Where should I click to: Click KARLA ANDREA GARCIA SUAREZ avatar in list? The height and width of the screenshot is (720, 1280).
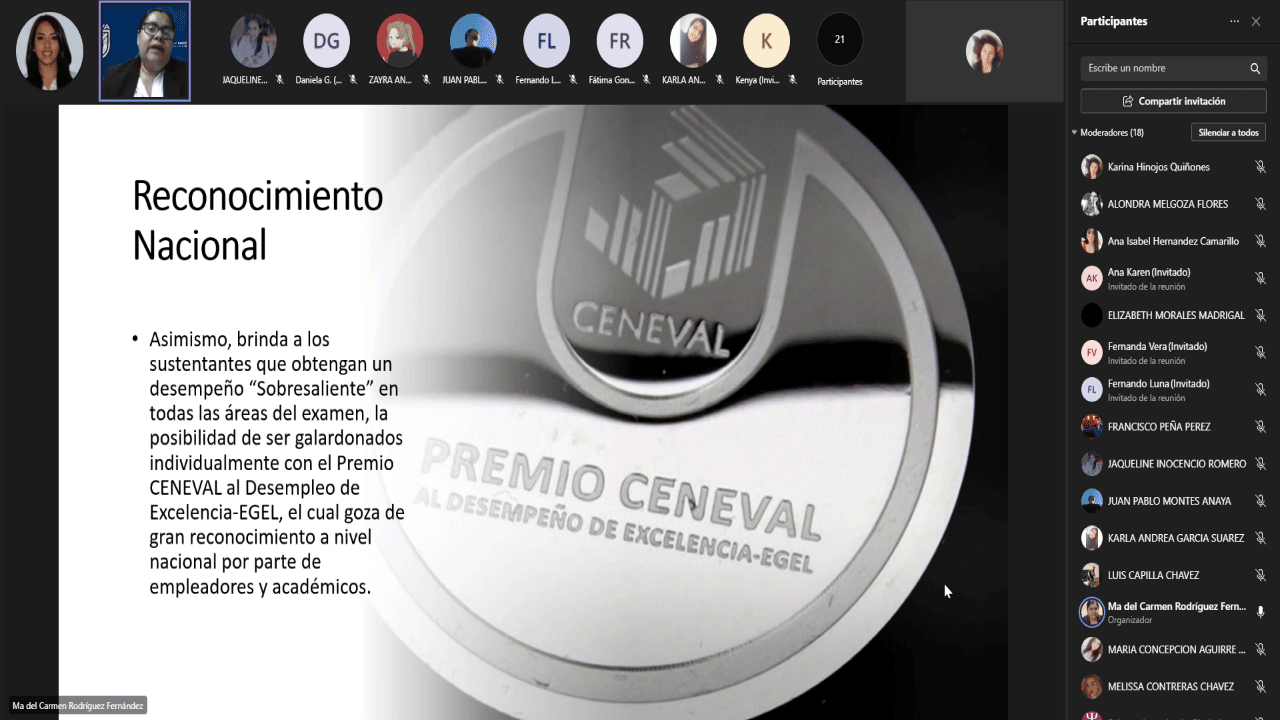pyautogui.click(x=1092, y=538)
